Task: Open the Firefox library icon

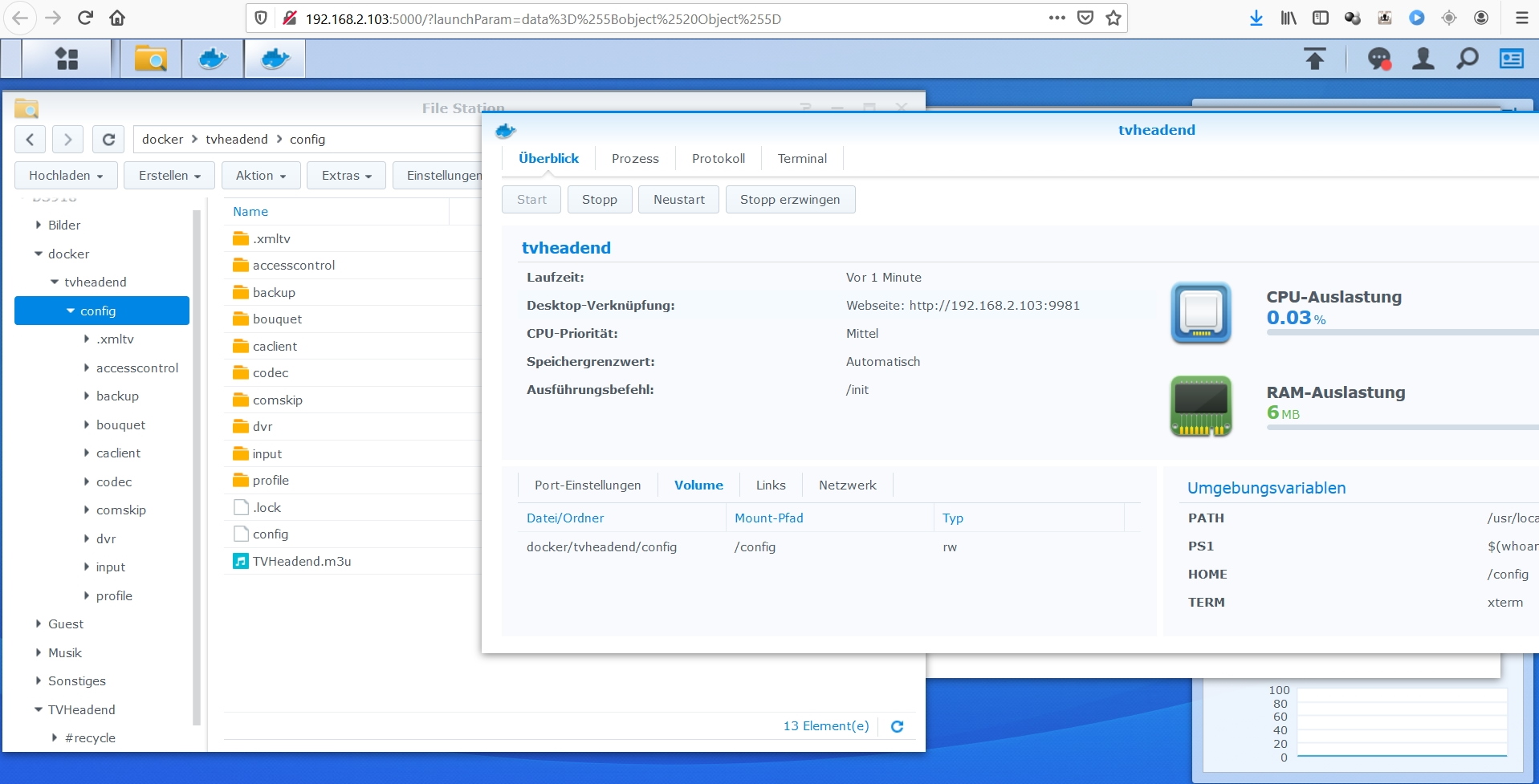Action: (x=1289, y=18)
